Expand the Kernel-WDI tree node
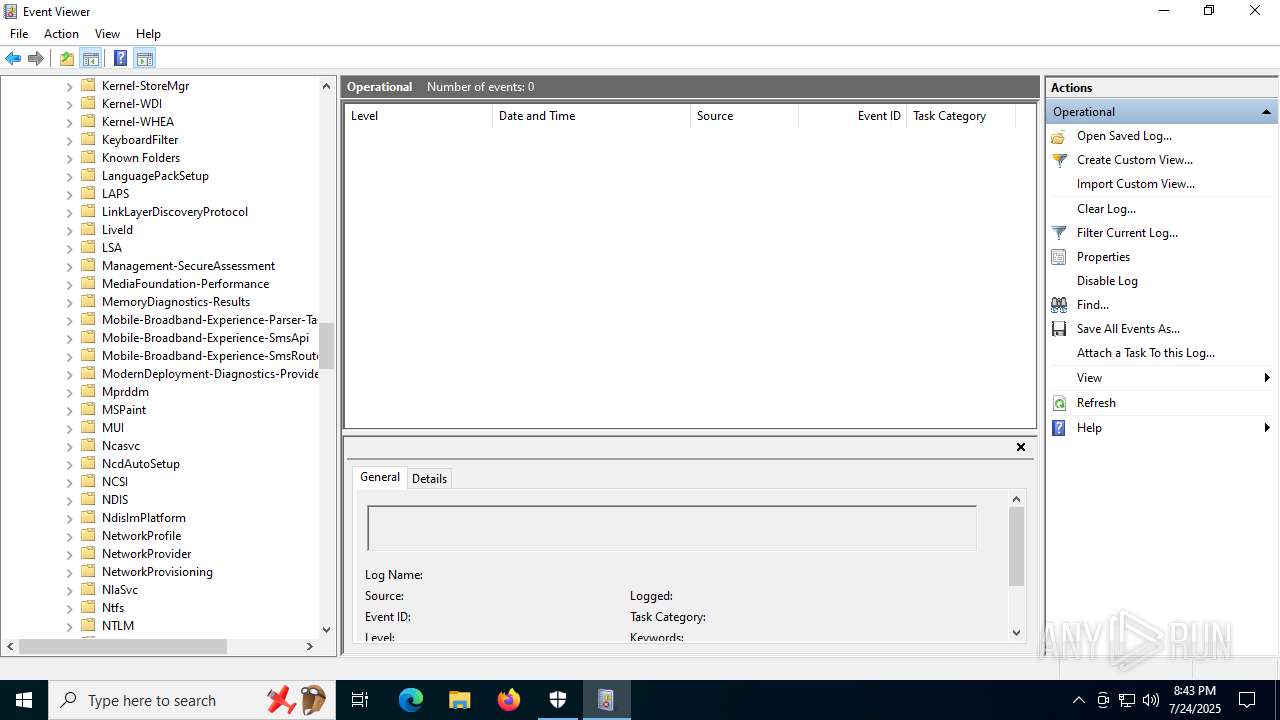This screenshot has width=1280, height=720. pos(70,104)
